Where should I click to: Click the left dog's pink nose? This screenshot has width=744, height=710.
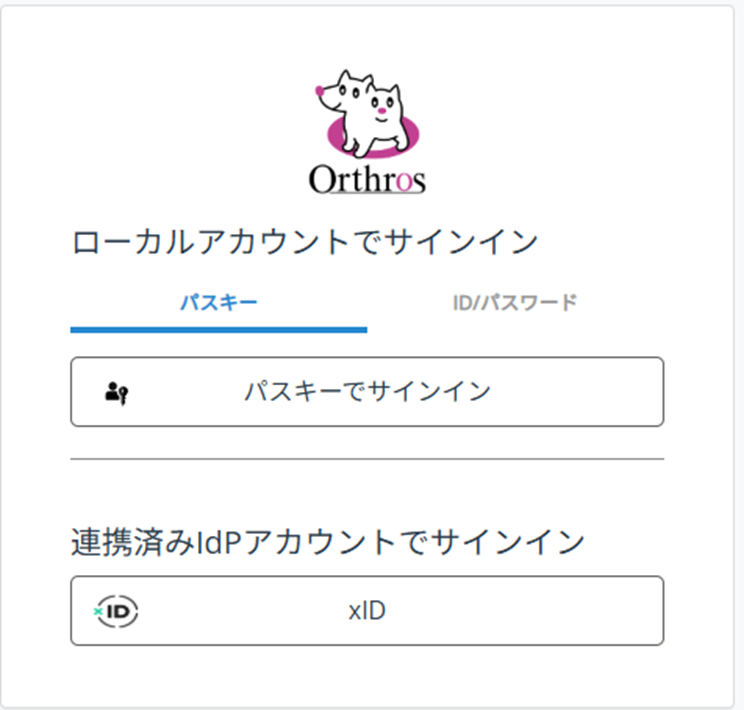pyautogui.click(x=319, y=91)
